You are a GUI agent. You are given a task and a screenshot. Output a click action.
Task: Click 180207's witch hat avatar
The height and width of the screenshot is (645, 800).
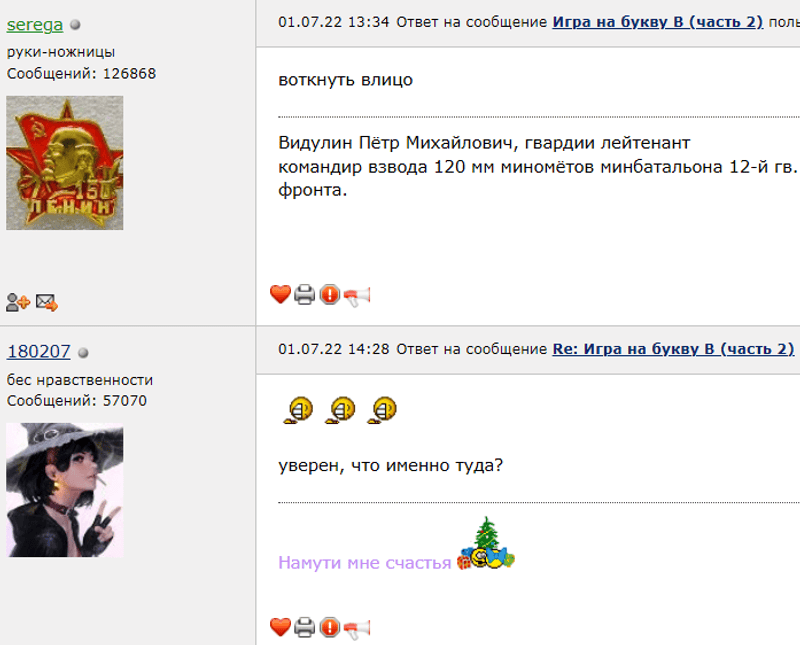click(x=65, y=490)
